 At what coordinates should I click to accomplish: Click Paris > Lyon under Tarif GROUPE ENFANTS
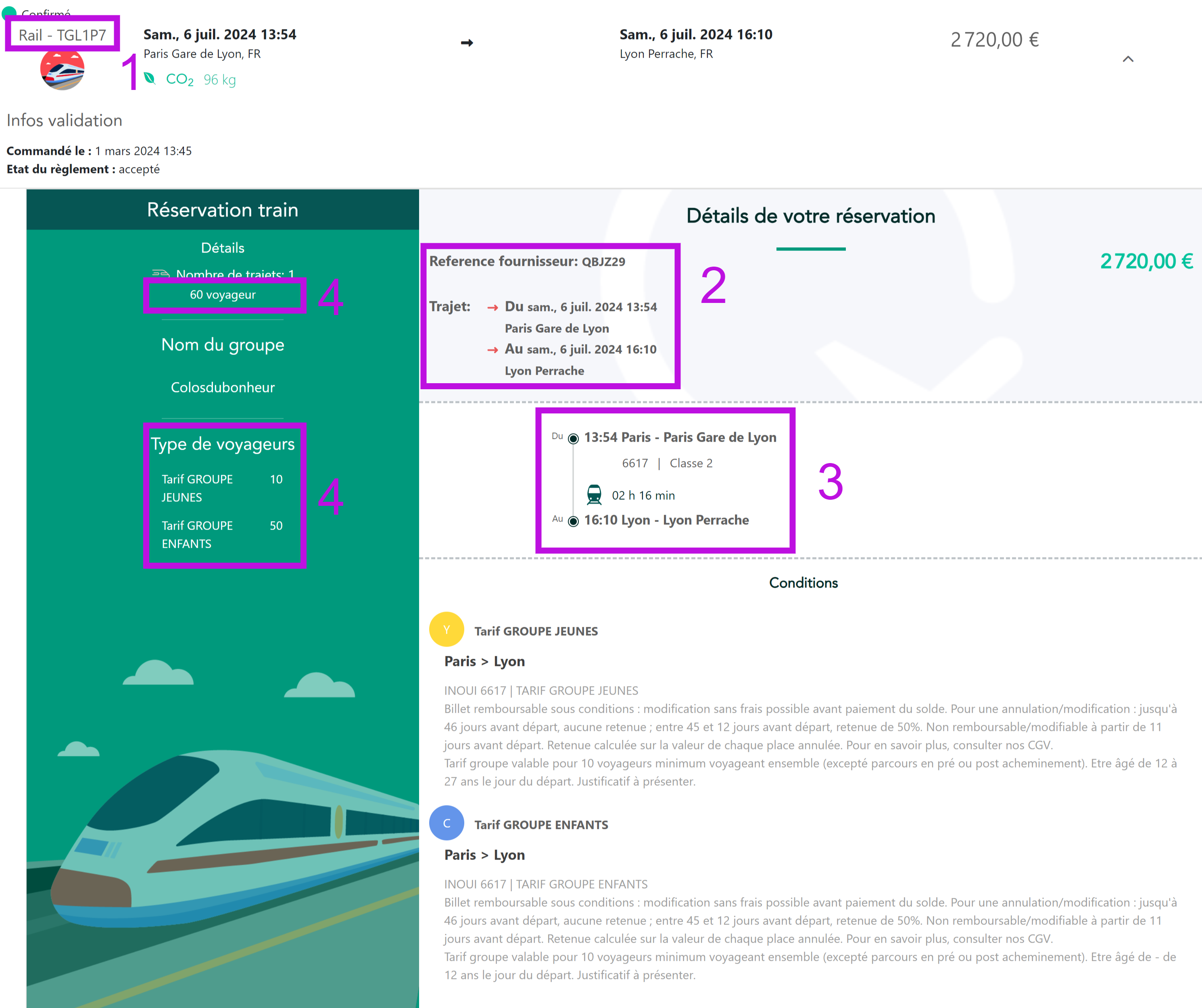tap(484, 855)
